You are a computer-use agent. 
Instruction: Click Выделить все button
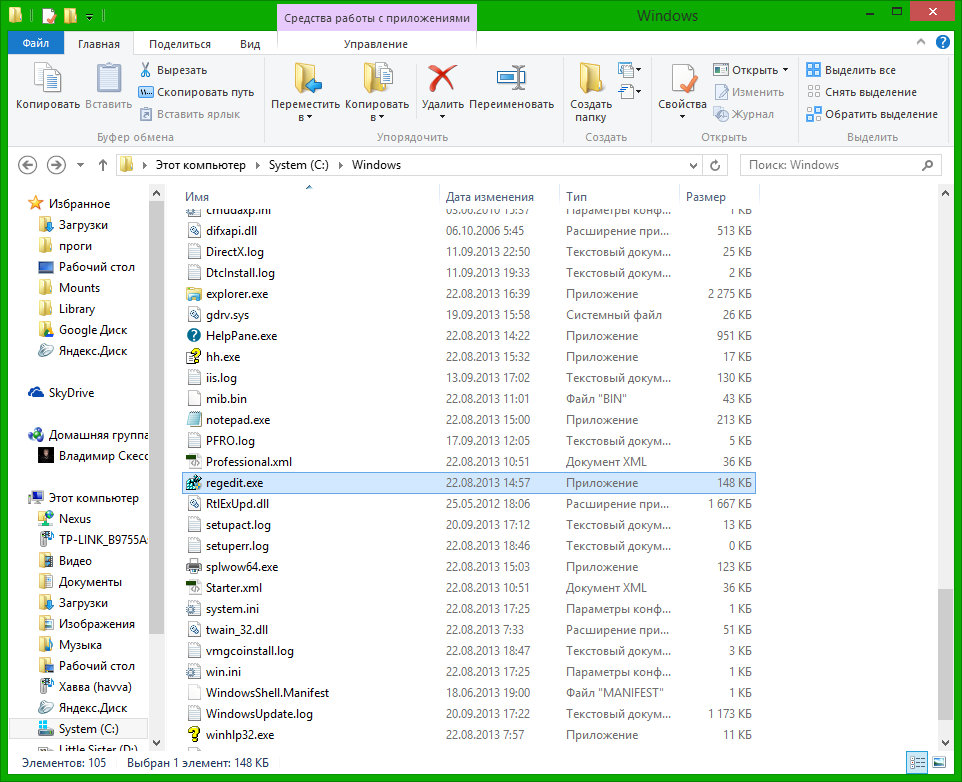click(851, 70)
